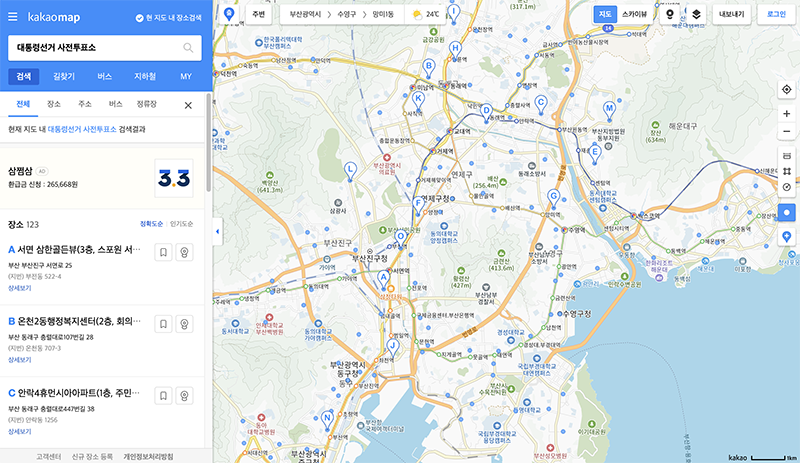Toggle search within current map checkbox
Viewport: 800px width, 463px height.
(x=139, y=18)
